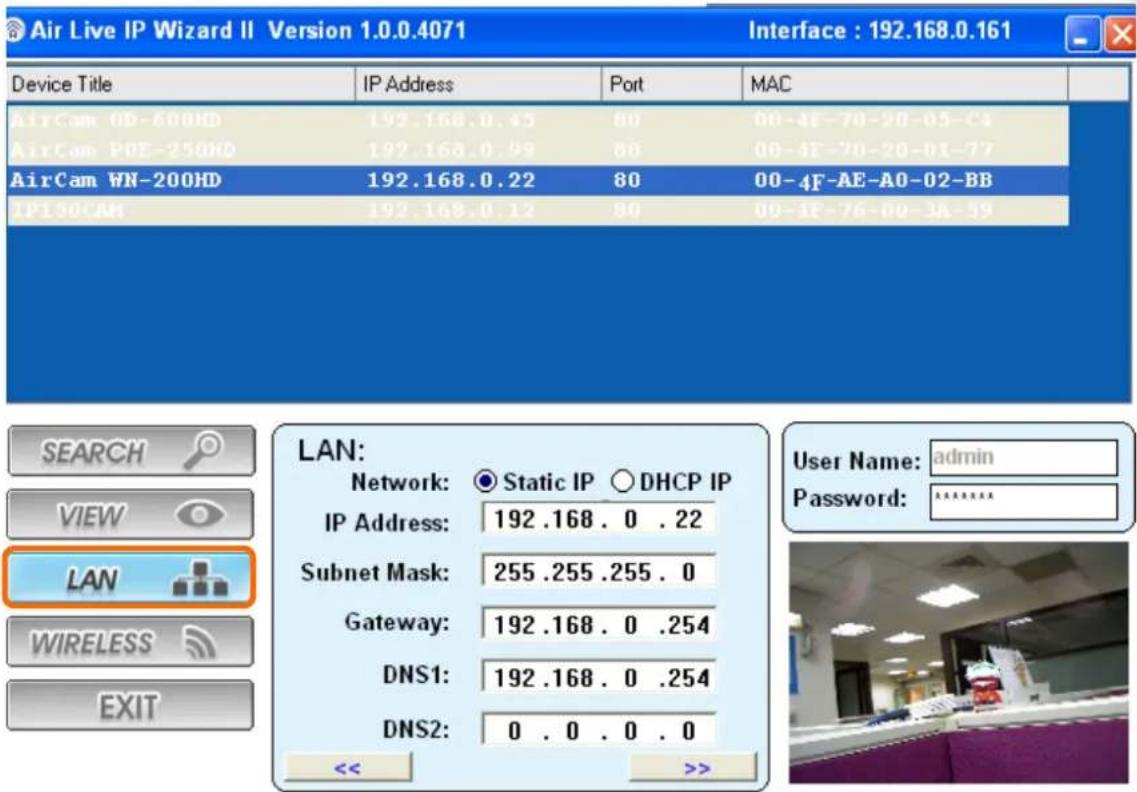Viewport: 1137px width, 792px height.
Task: Select the AirCam OD-600HD device row
Action: [x=537, y=120]
